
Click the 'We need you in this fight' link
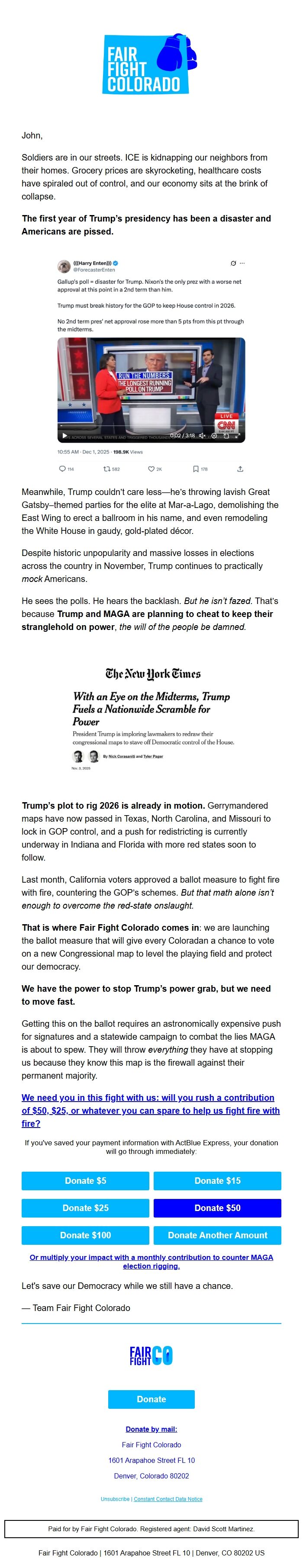pos(150,1110)
